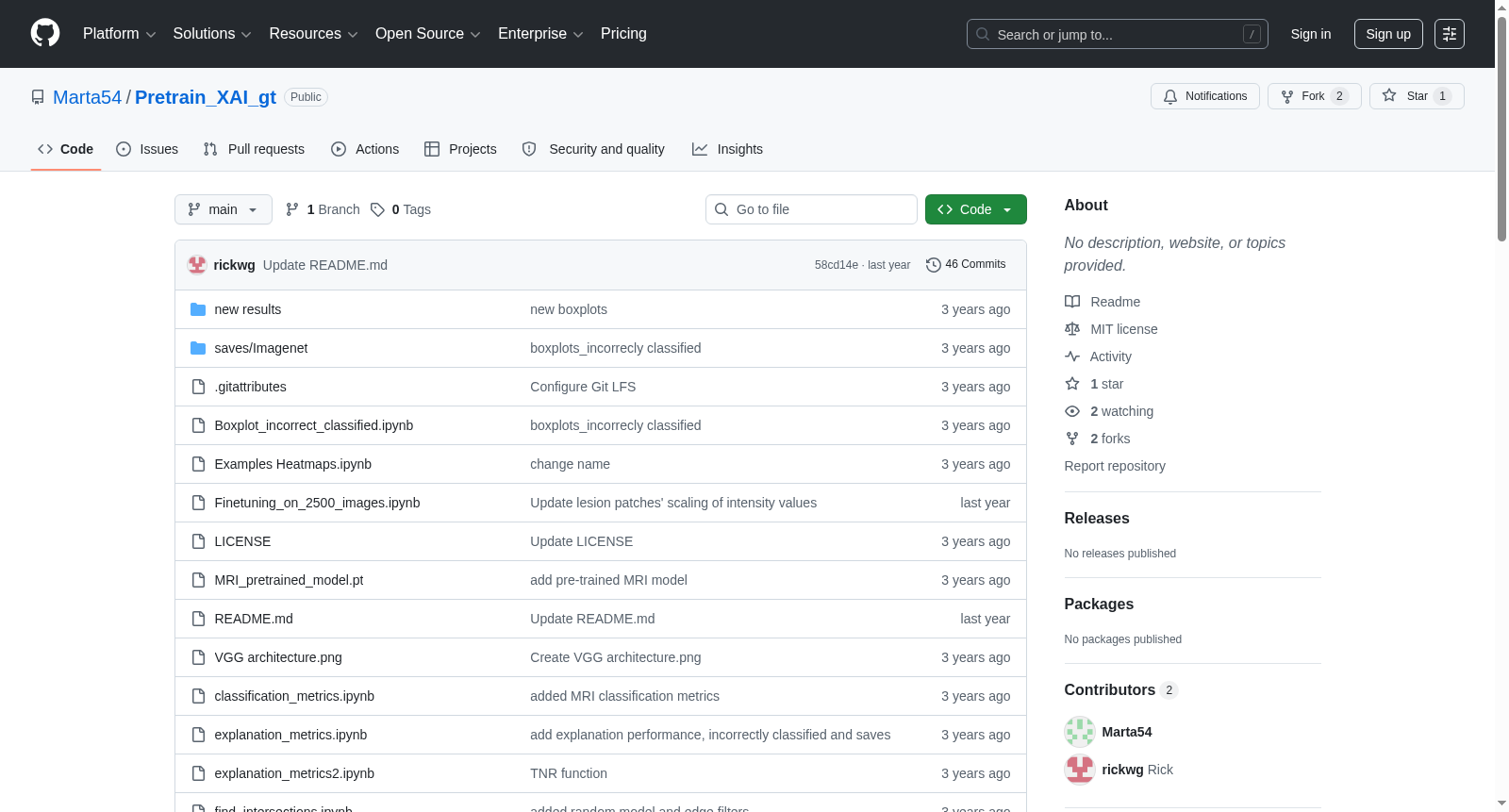Image resolution: width=1509 pixels, height=812 pixels.
Task: Click Marta54's contributor avatar
Action: pyautogui.click(x=1080, y=732)
